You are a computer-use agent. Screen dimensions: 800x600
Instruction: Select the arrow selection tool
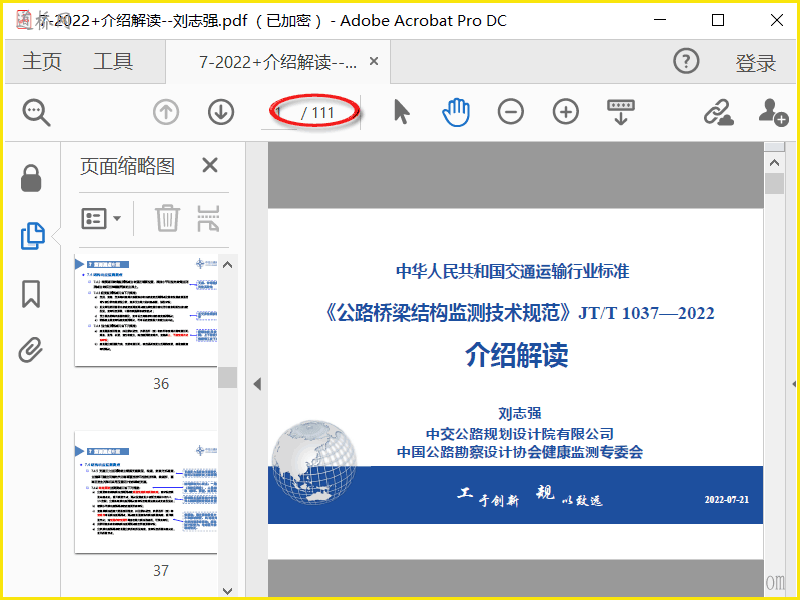pyautogui.click(x=402, y=112)
